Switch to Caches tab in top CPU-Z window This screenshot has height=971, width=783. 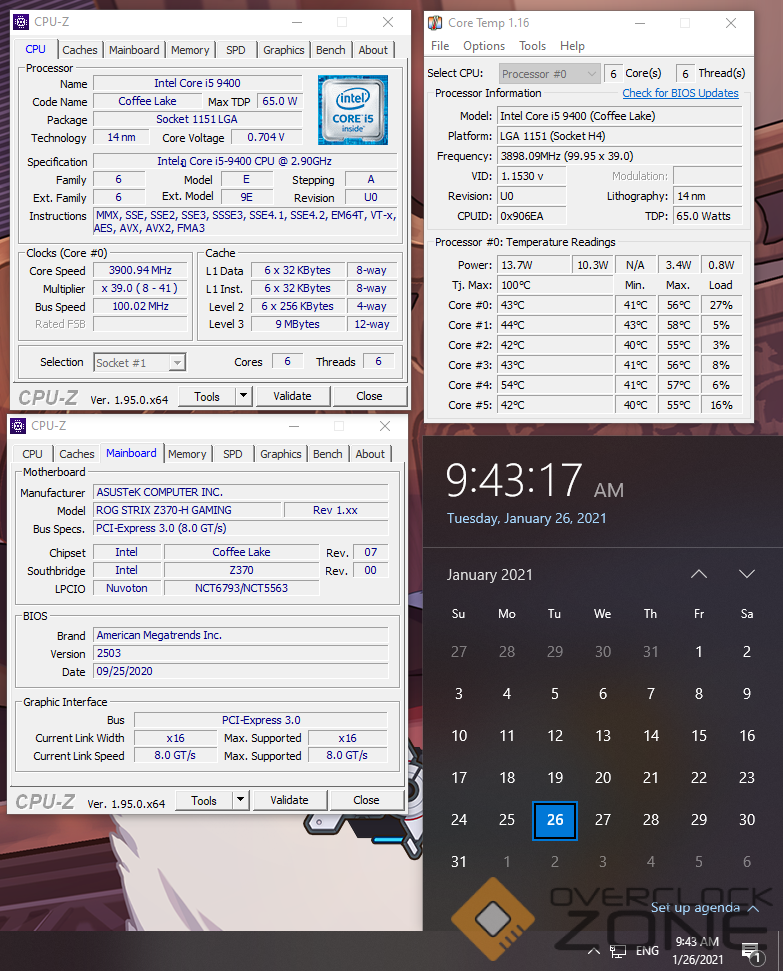tap(80, 50)
